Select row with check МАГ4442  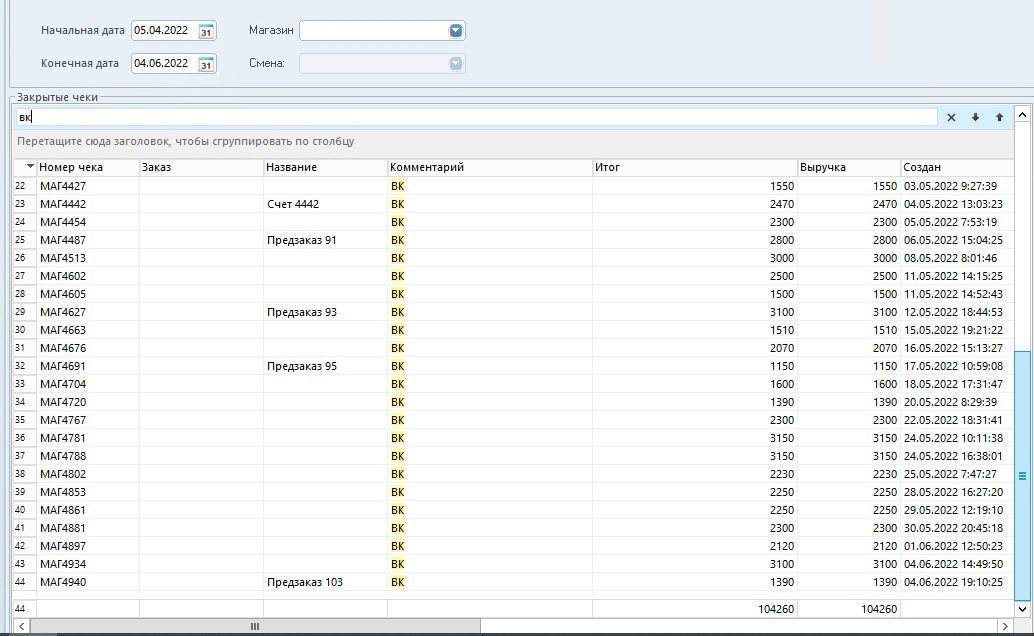(x=513, y=204)
